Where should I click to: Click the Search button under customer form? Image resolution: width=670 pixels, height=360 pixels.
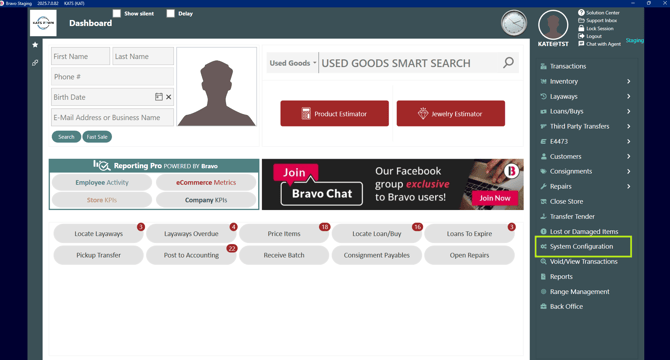pos(66,137)
